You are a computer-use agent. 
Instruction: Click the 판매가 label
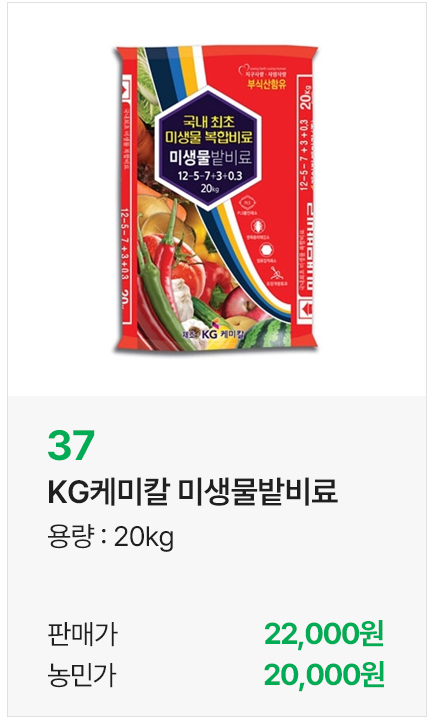[82, 634]
